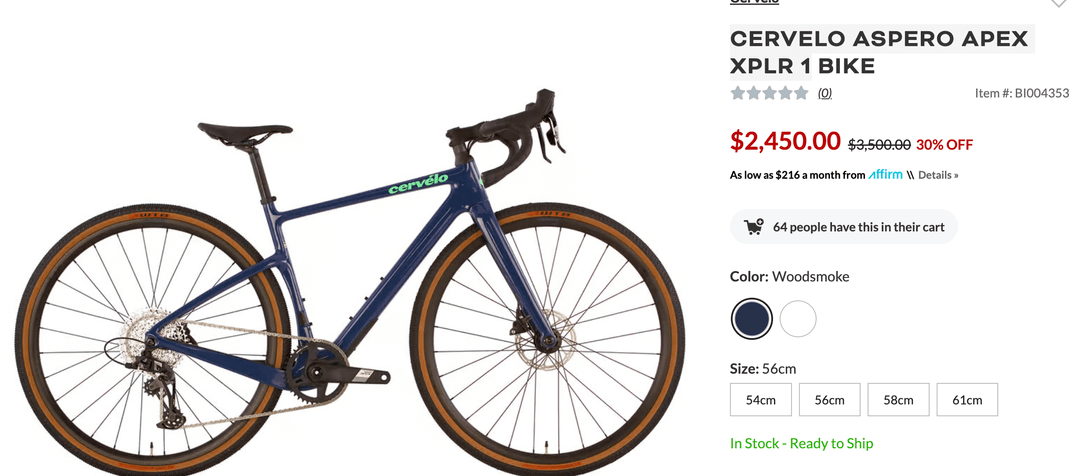Screen dimensions: 1080x476
Task: Click the Affirm logo
Action: 885,174
